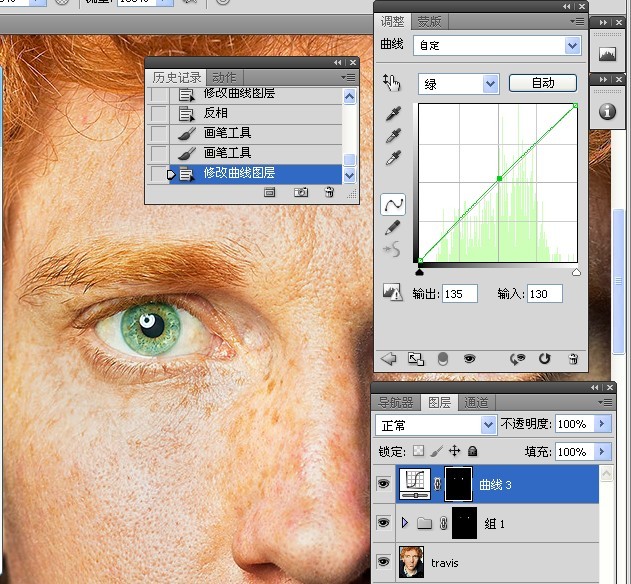Switch to the 历史记录 tab
The image size is (631, 584).
[176, 77]
